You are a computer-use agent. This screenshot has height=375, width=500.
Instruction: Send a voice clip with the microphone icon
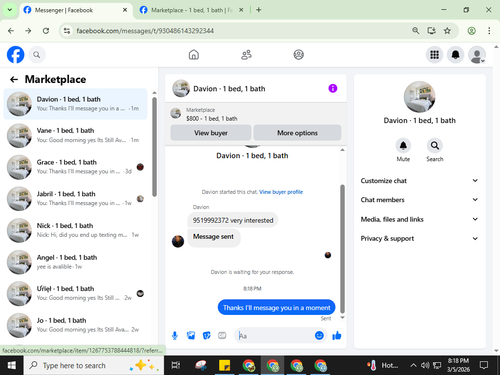point(175,335)
